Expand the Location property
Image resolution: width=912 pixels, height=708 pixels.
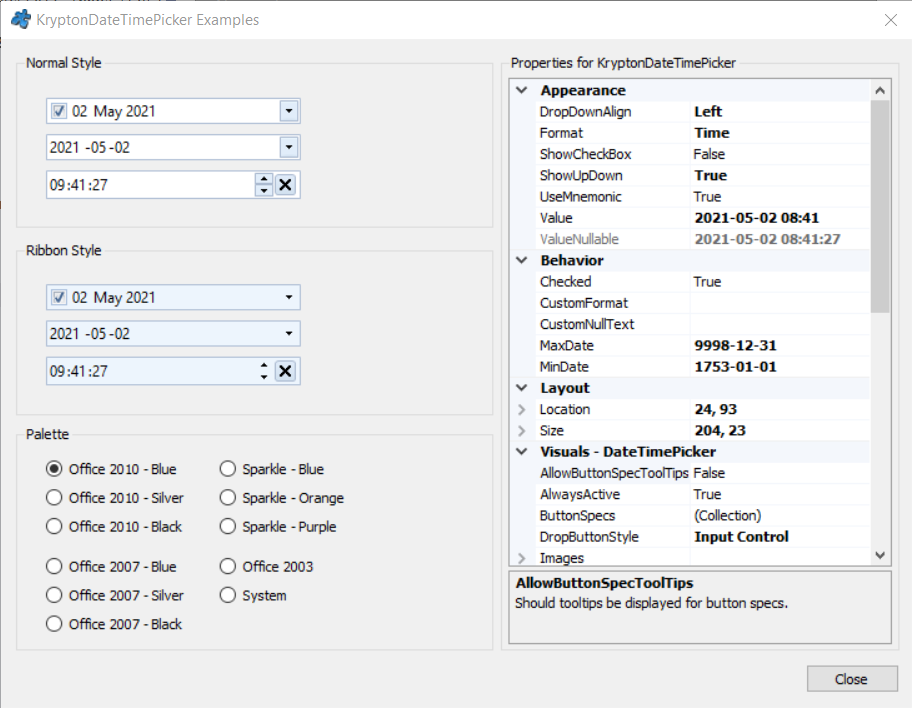522,409
